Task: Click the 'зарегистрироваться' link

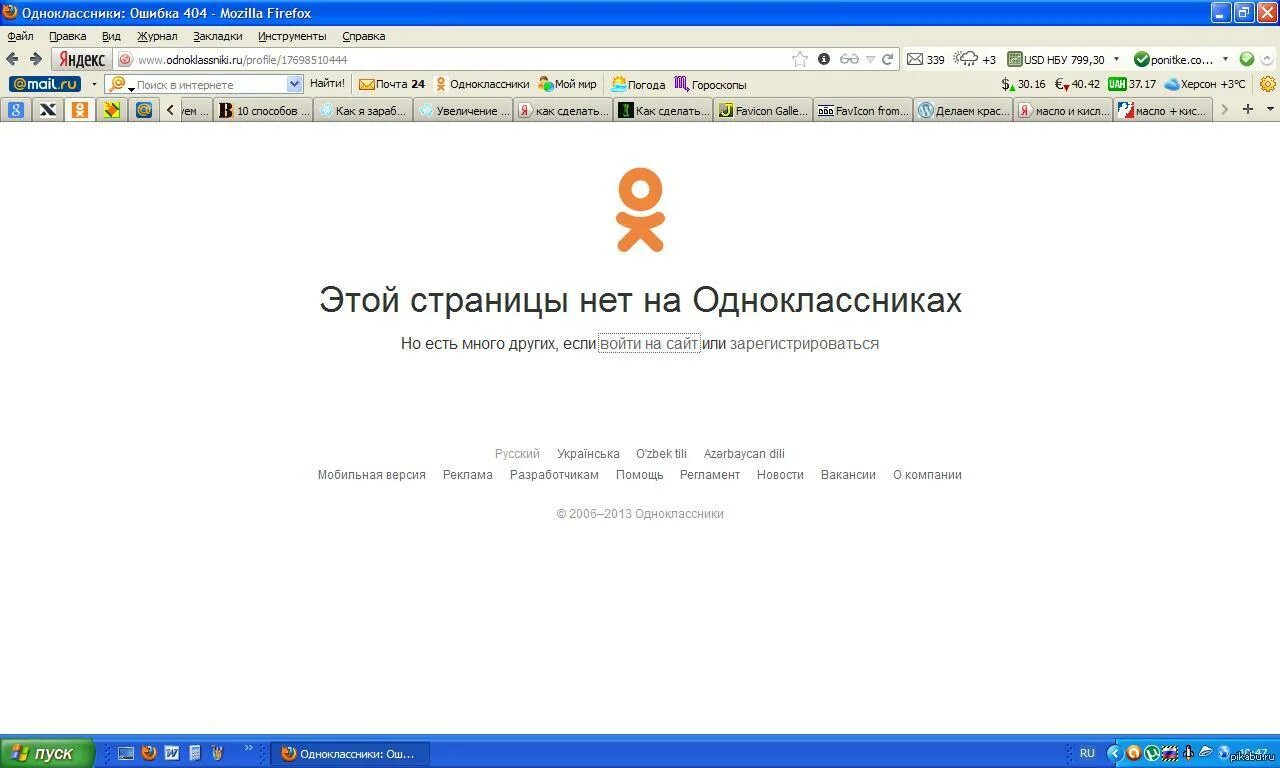Action: 804,343
